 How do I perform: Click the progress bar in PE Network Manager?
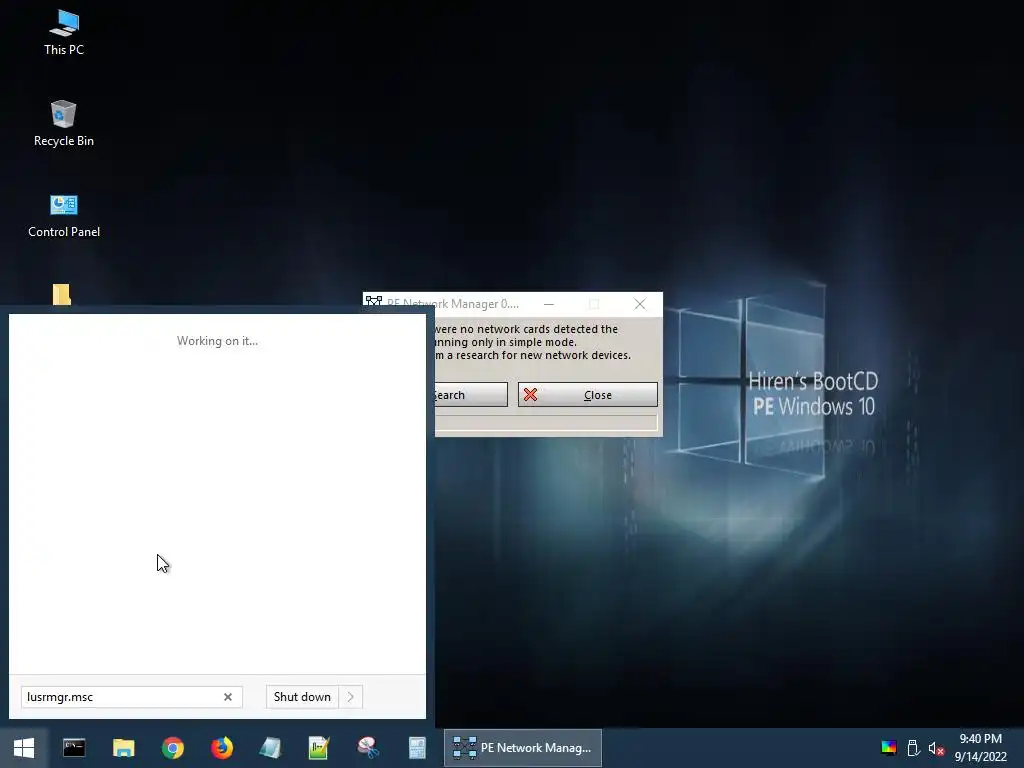point(546,423)
